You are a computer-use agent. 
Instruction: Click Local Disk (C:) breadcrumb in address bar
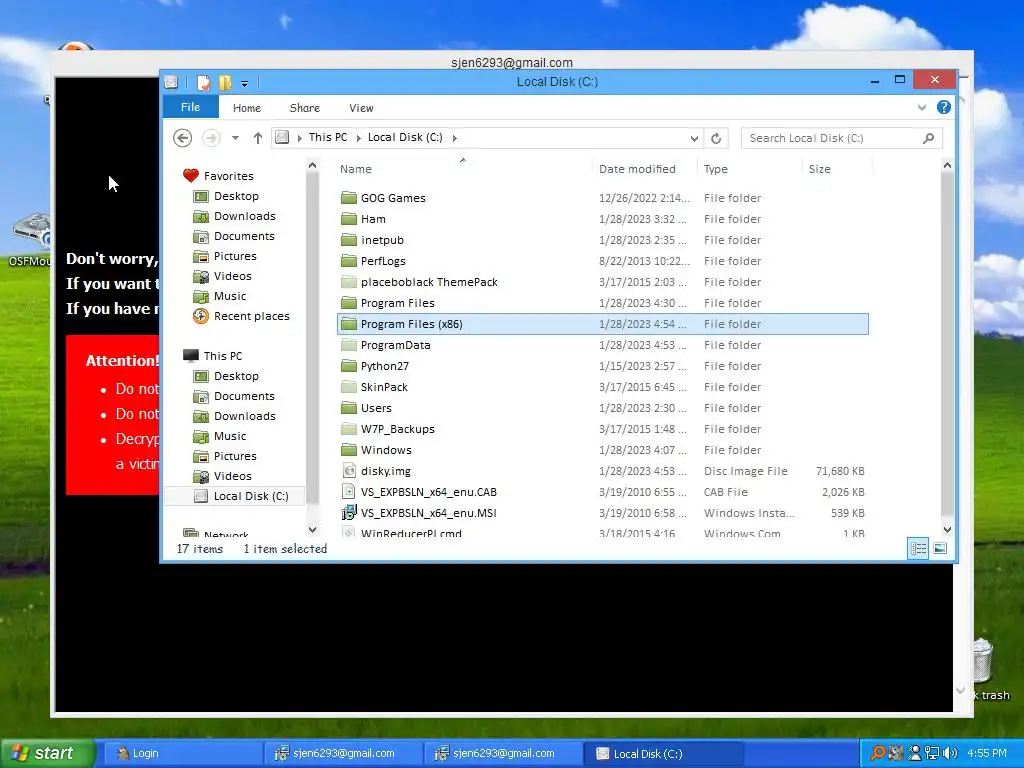tap(405, 137)
